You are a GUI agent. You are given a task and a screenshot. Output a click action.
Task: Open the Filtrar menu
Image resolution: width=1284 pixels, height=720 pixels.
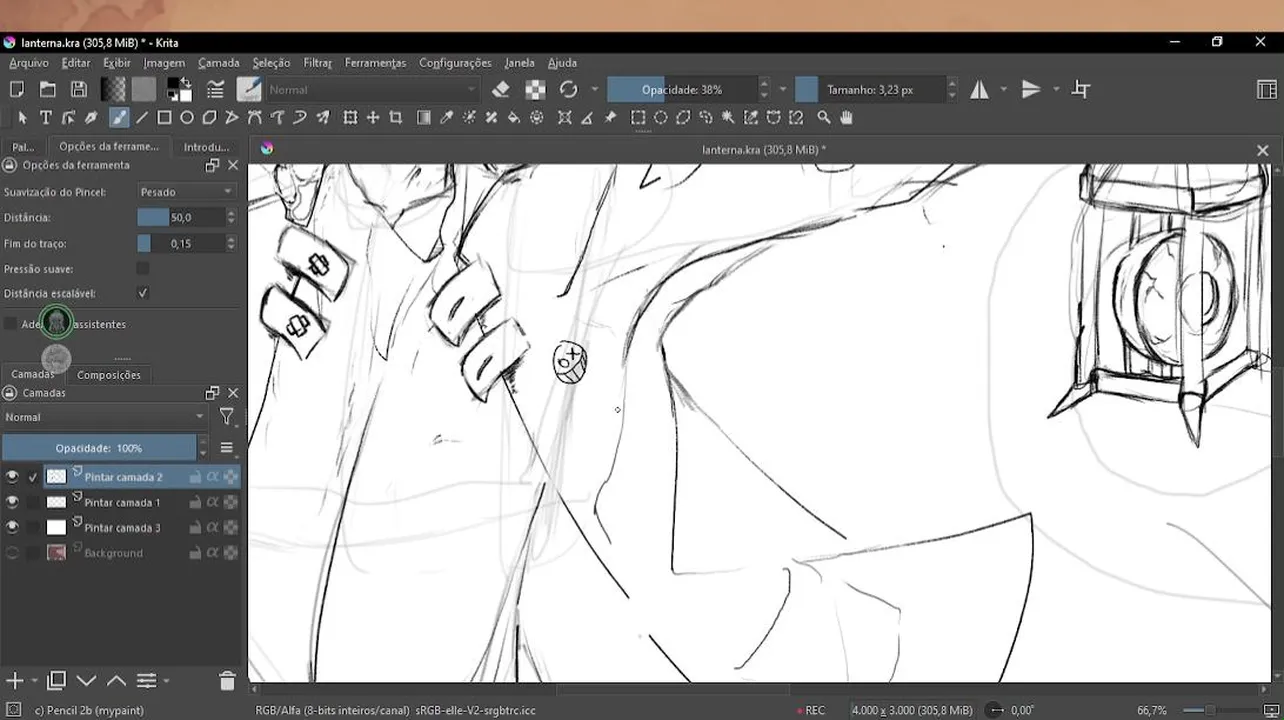click(x=318, y=63)
